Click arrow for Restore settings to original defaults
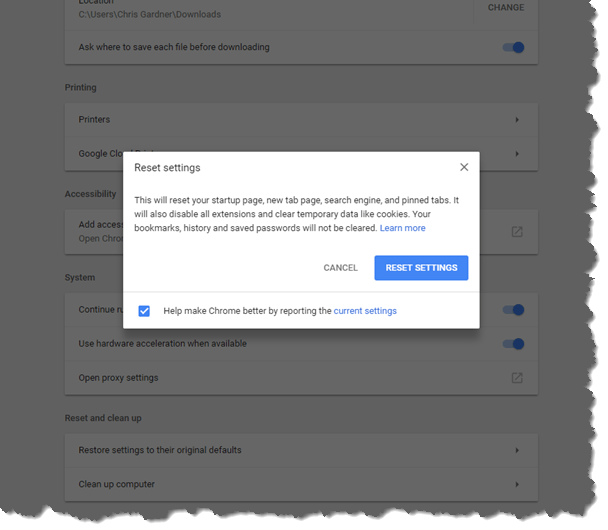This screenshot has height=530, width=608. point(517,450)
